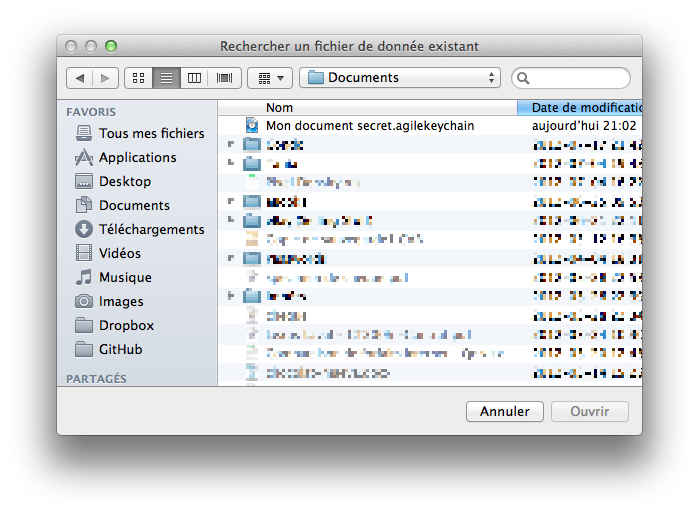Image resolution: width=699 pixels, height=514 pixels.
Task: Sort by Date de modification header
Action: (x=580, y=108)
